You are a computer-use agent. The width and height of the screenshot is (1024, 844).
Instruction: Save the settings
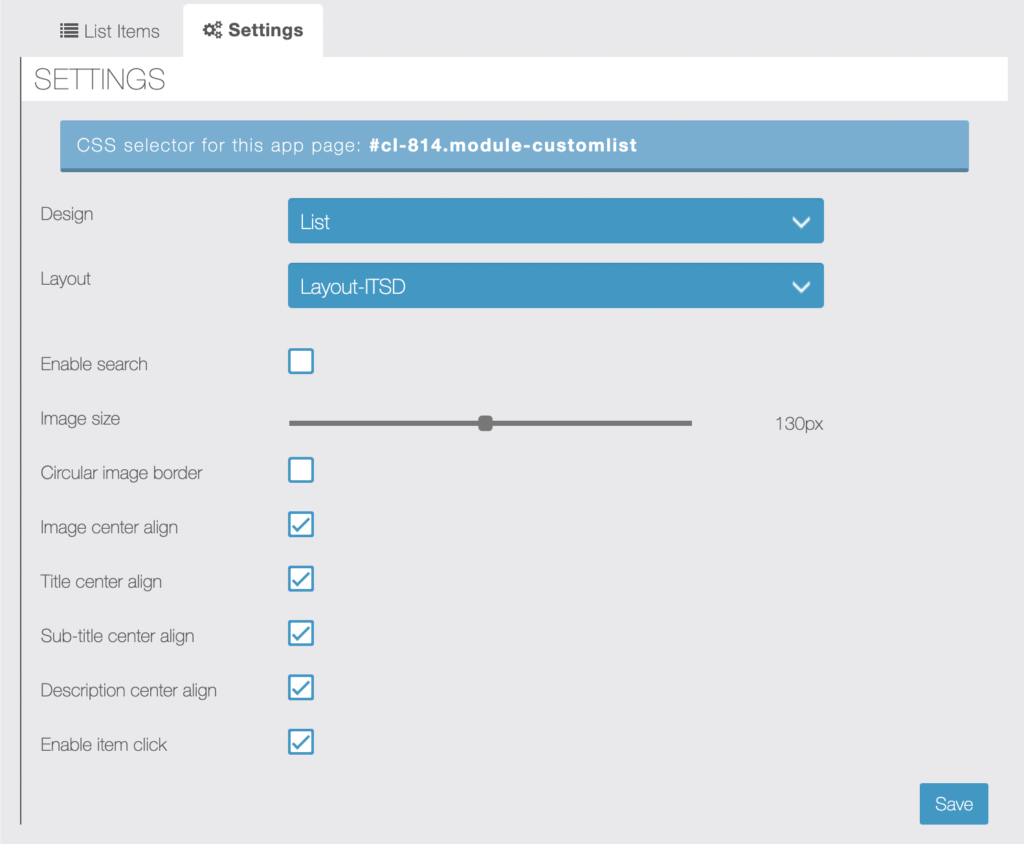tap(953, 803)
